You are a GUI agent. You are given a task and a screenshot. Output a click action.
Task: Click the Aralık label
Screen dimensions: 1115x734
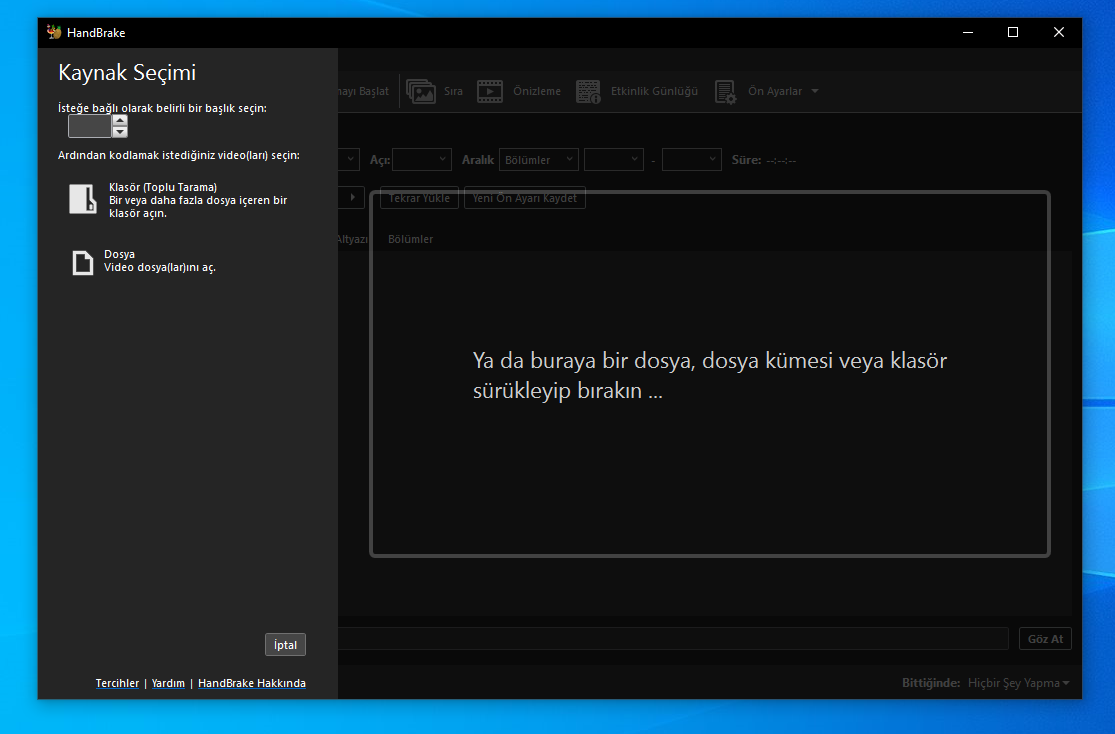pyautogui.click(x=478, y=160)
